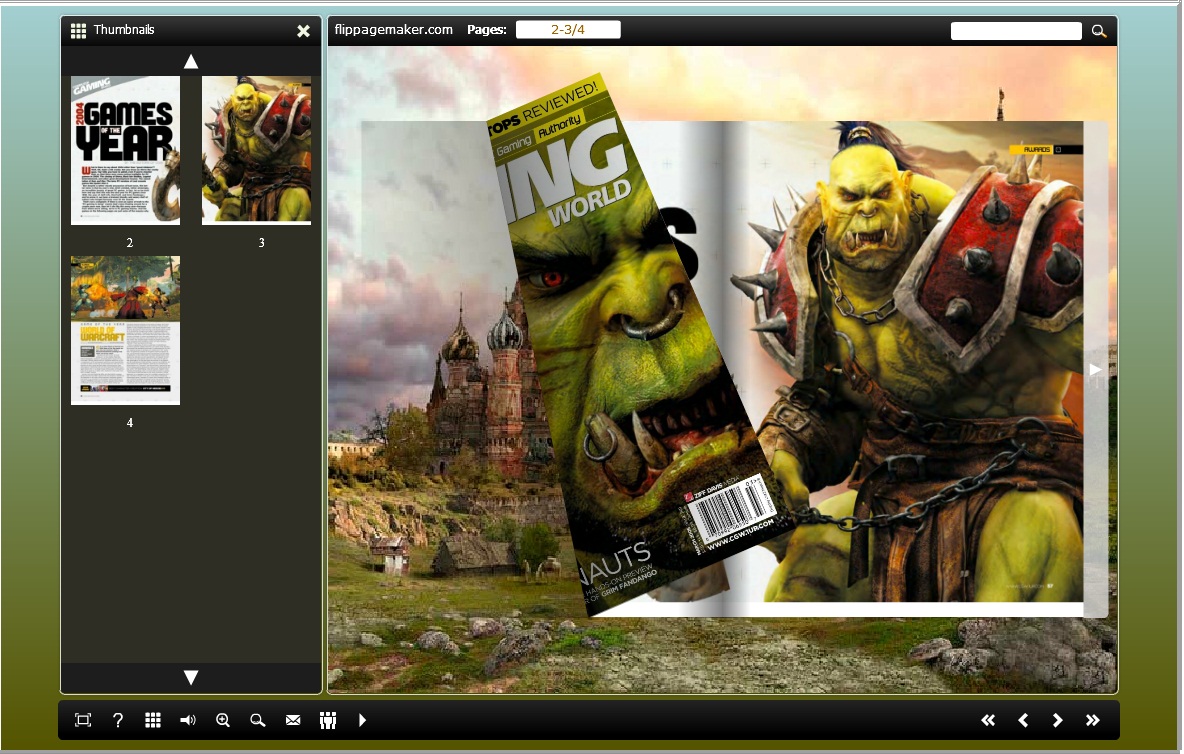Start auto flip playback

point(362,720)
